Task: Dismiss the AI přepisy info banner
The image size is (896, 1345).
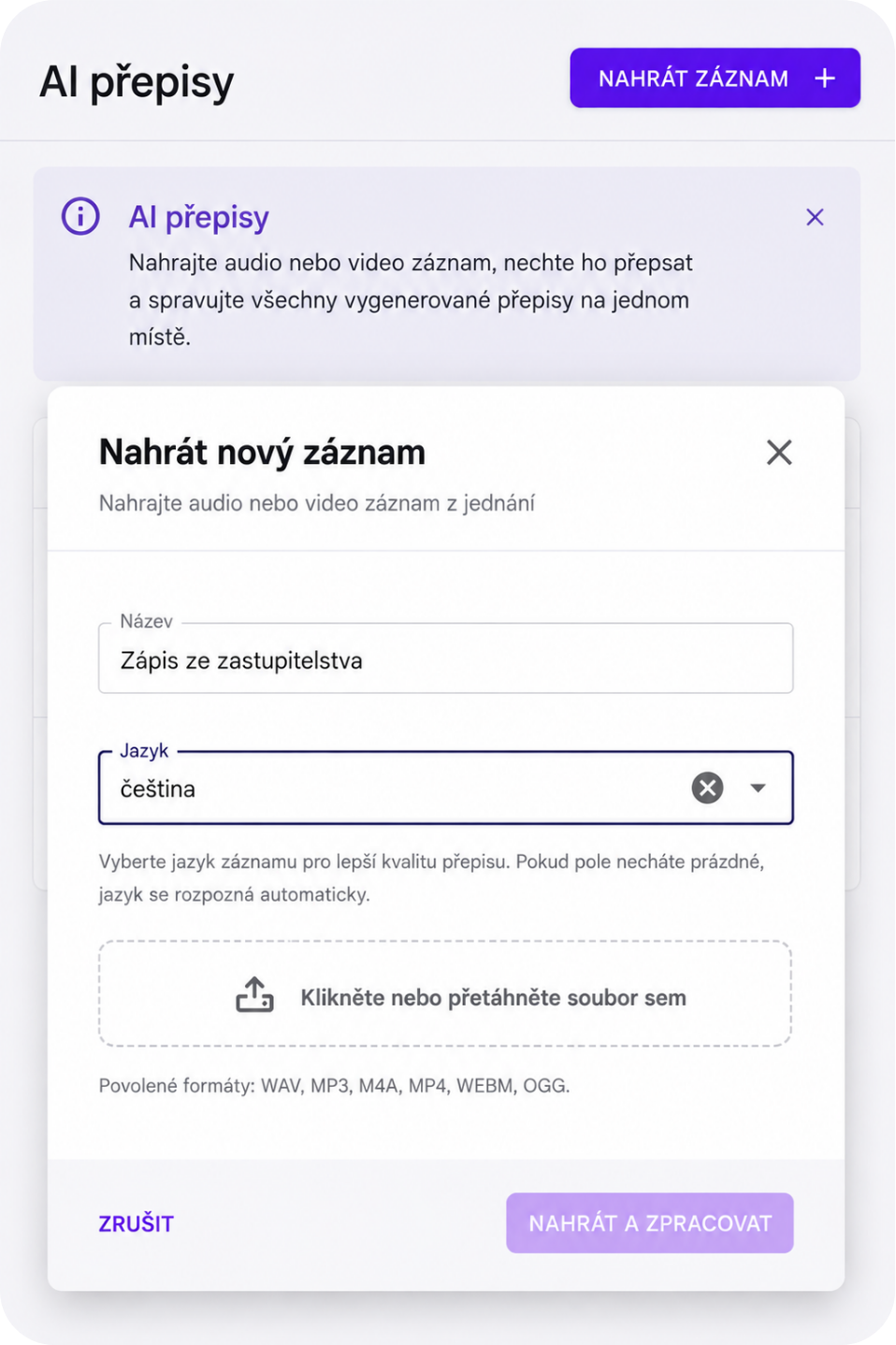Action: tap(815, 217)
